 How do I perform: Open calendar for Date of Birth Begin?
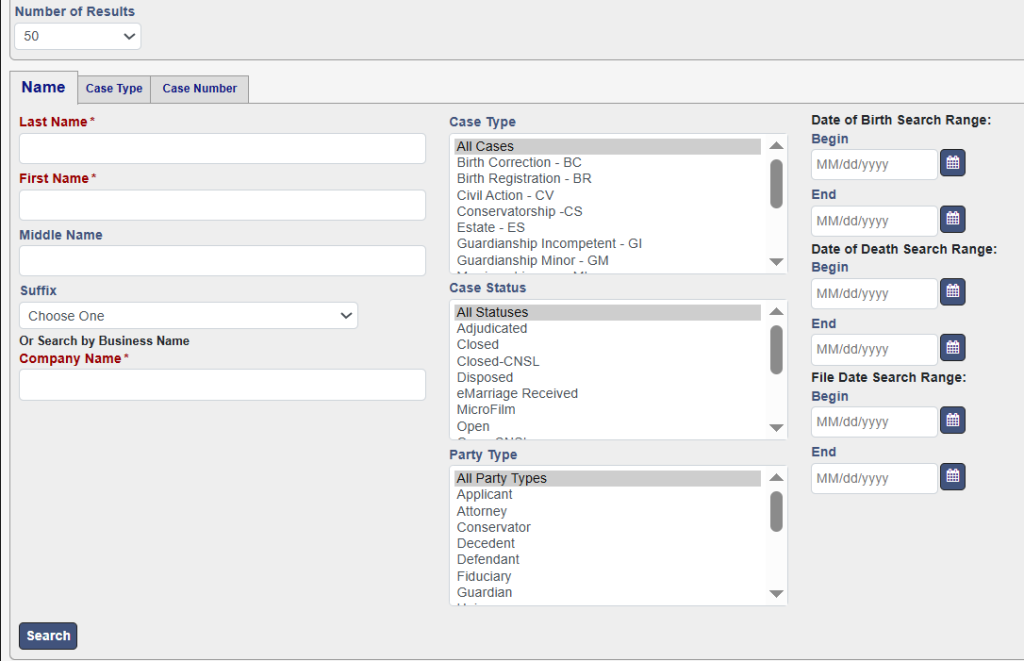coord(953,163)
